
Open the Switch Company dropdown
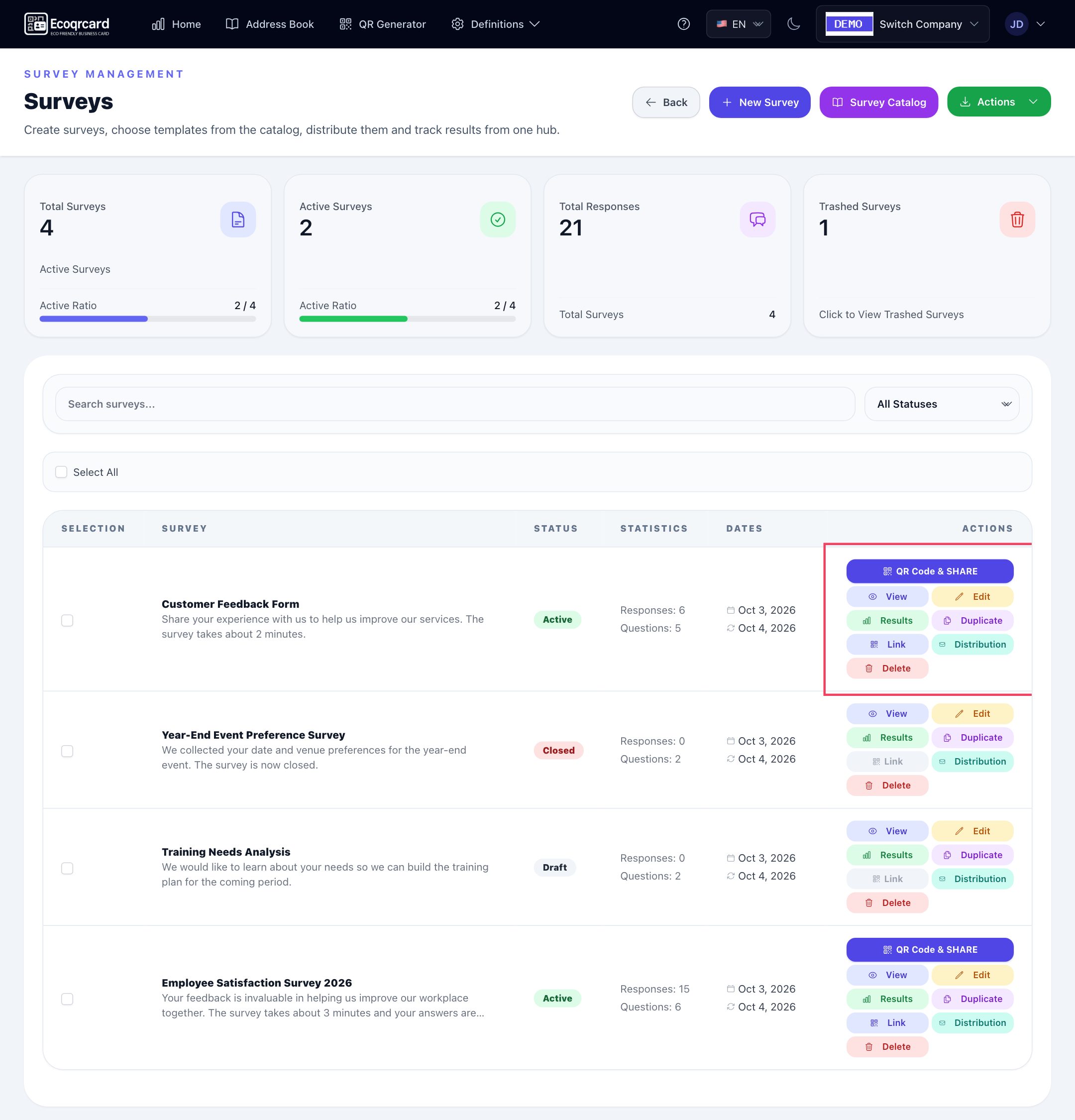coord(902,24)
